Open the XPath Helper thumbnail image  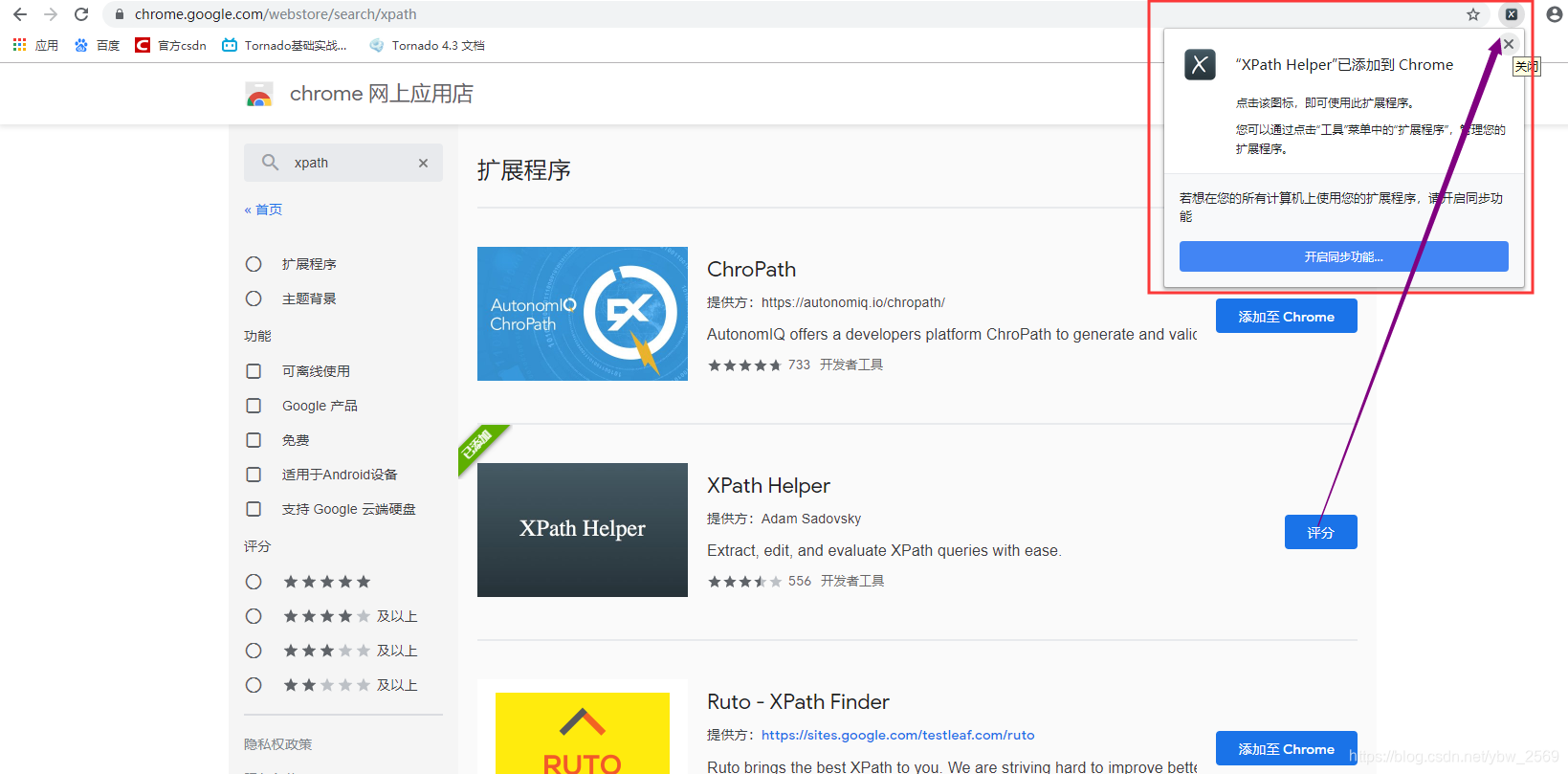click(x=583, y=530)
